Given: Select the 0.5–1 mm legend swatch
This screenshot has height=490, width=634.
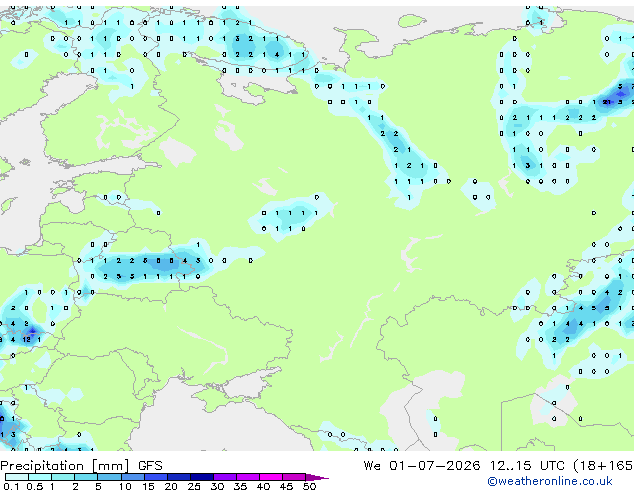Looking at the screenshot, I should coord(40,477).
